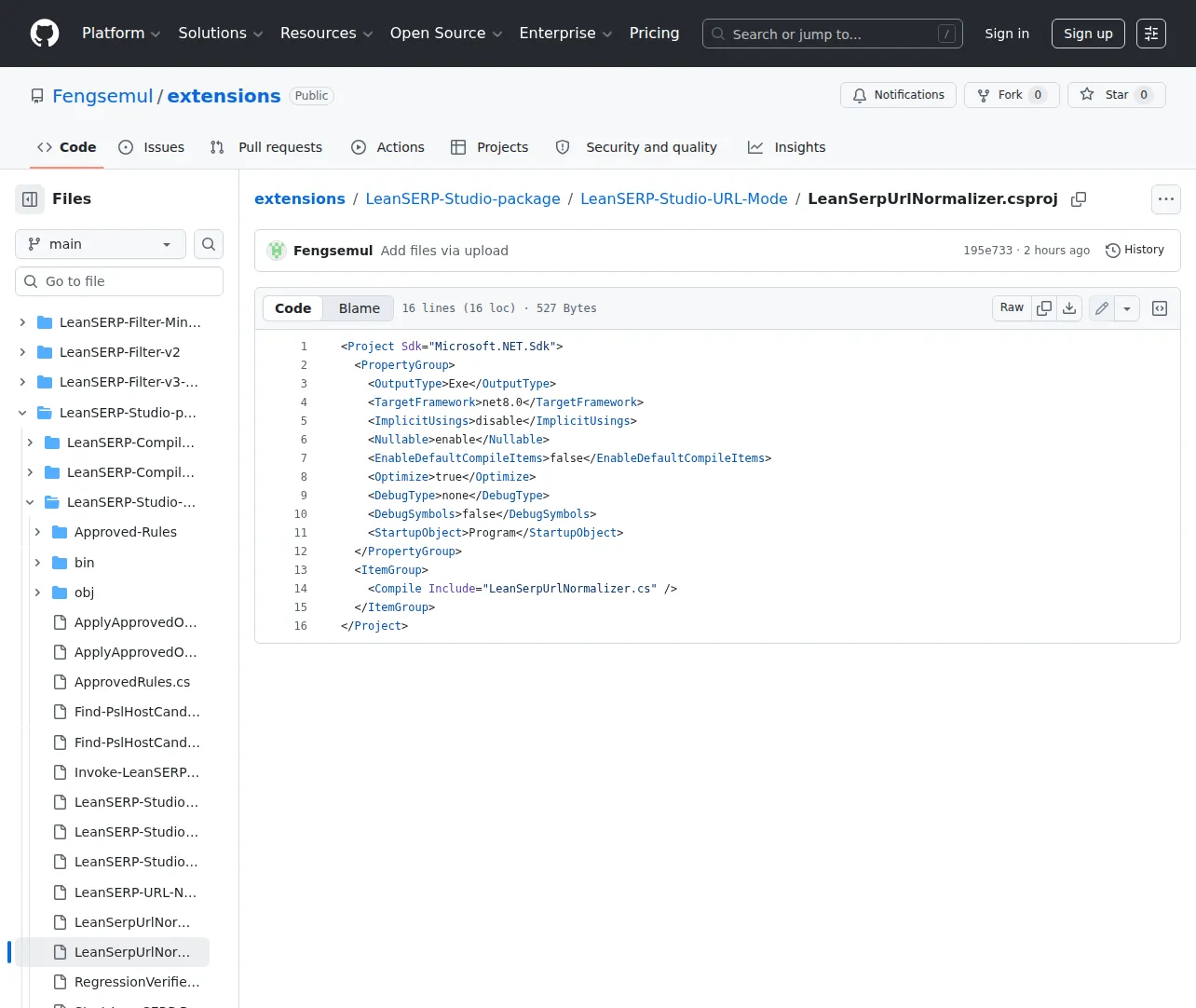This screenshot has width=1196, height=1008.
Task: Navigate to LeanSERP-Studio-package breadcrumb
Action: point(463,199)
